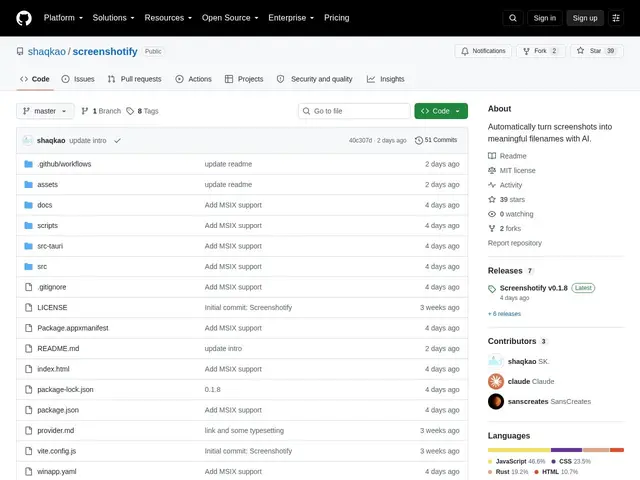Viewport: 640px width, 480px height.
Task: Click the tag icon next to 8 Tags
Action: [x=130, y=111]
